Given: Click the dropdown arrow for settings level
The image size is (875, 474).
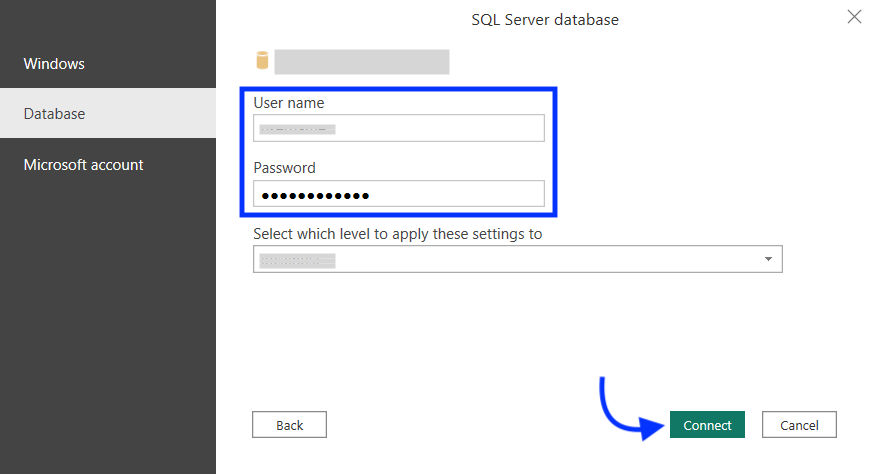Looking at the screenshot, I should click(768, 259).
